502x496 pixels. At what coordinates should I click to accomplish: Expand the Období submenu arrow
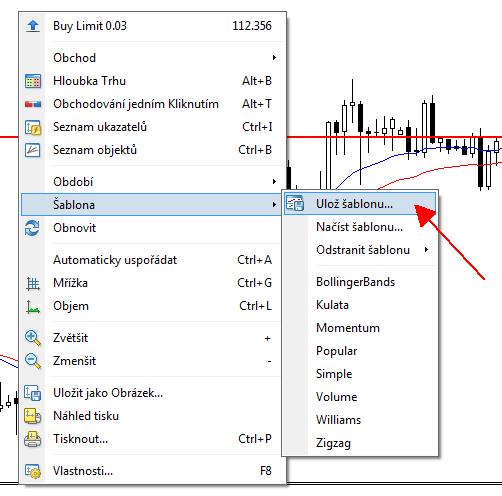pyautogui.click(x=274, y=182)
